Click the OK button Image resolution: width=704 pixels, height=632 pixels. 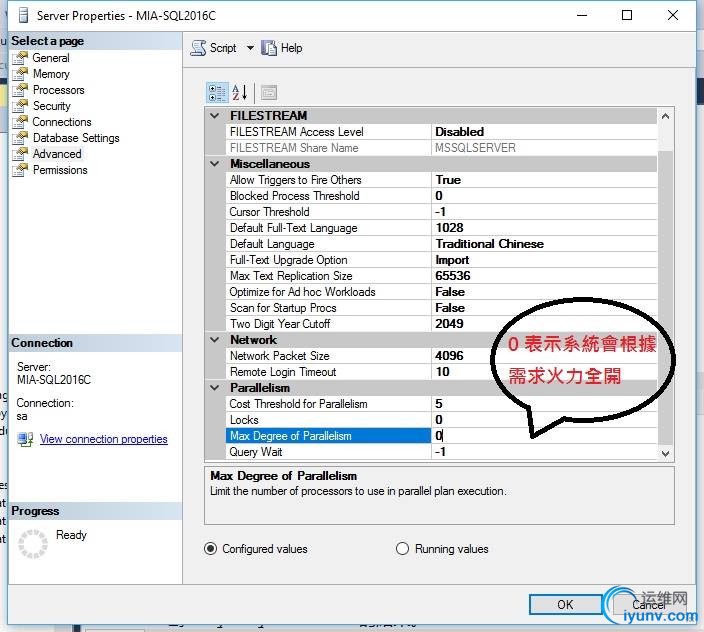pyautogui.click(x=565, y=605)
